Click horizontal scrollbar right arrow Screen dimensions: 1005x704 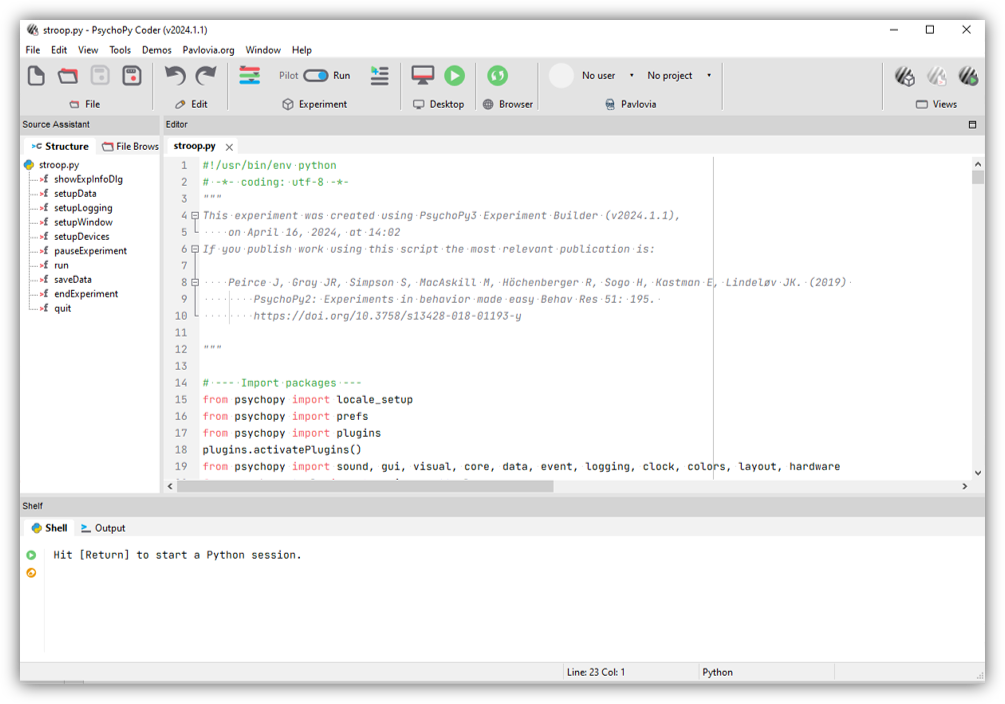pyautogui.click(x=965, y=487)
